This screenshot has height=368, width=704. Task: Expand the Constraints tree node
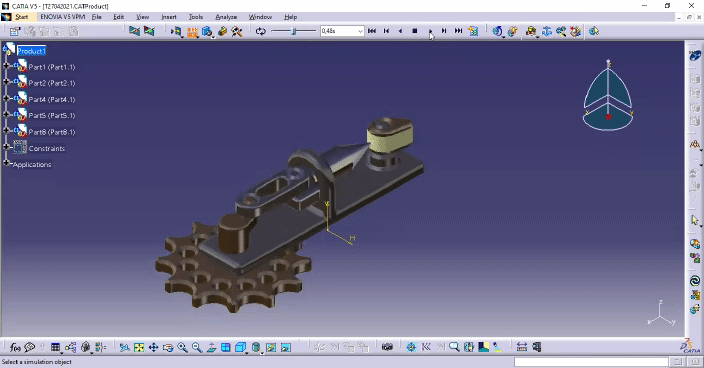[x=6, y=147]
